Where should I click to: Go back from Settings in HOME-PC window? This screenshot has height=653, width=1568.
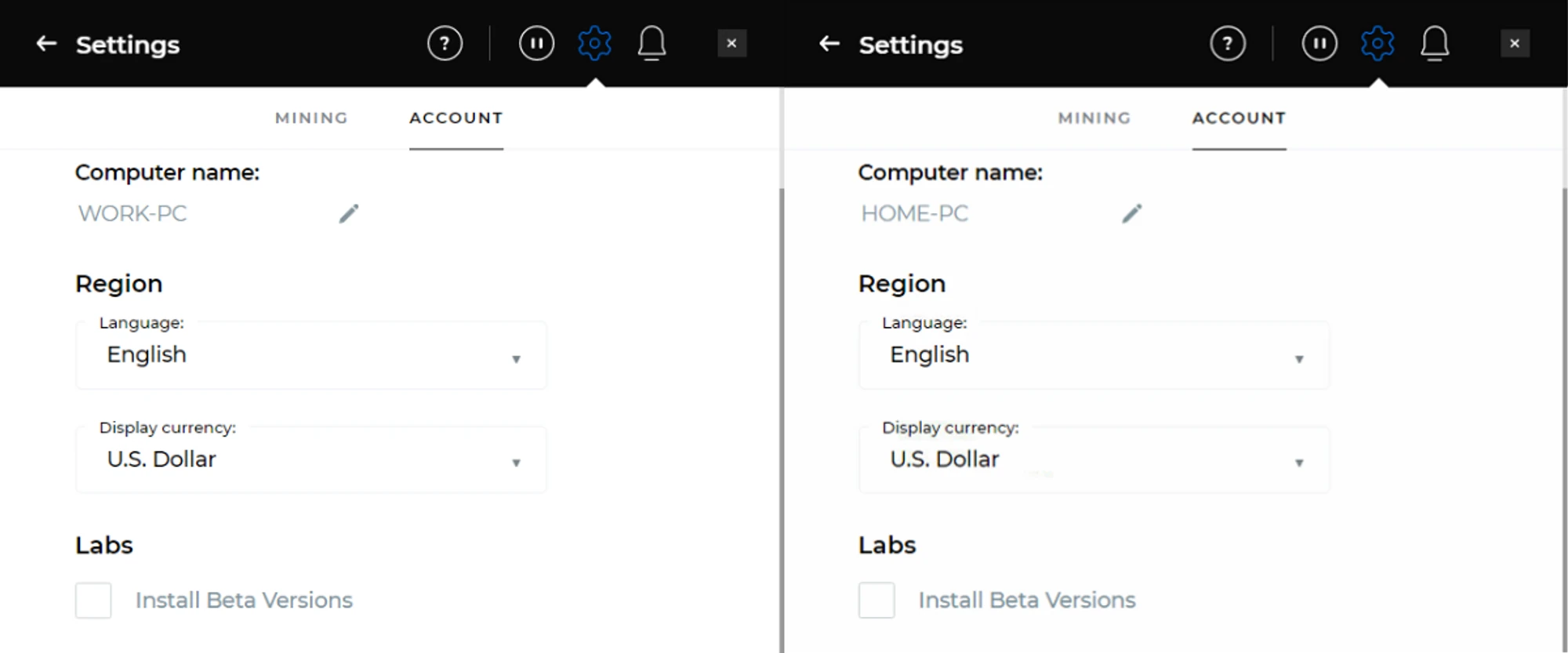pyautogui.click(x=829, y=44)
